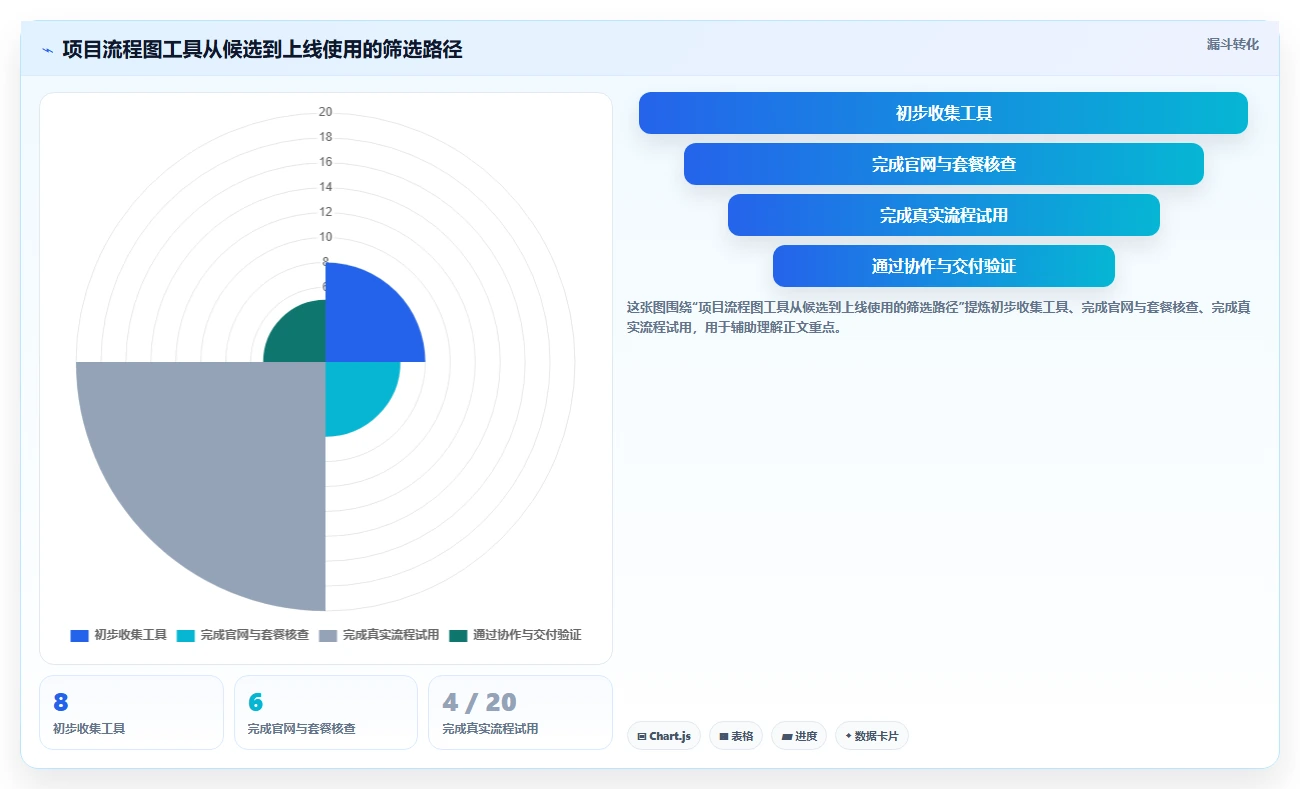Select the Chart.js tag

(x=664, y=736)
